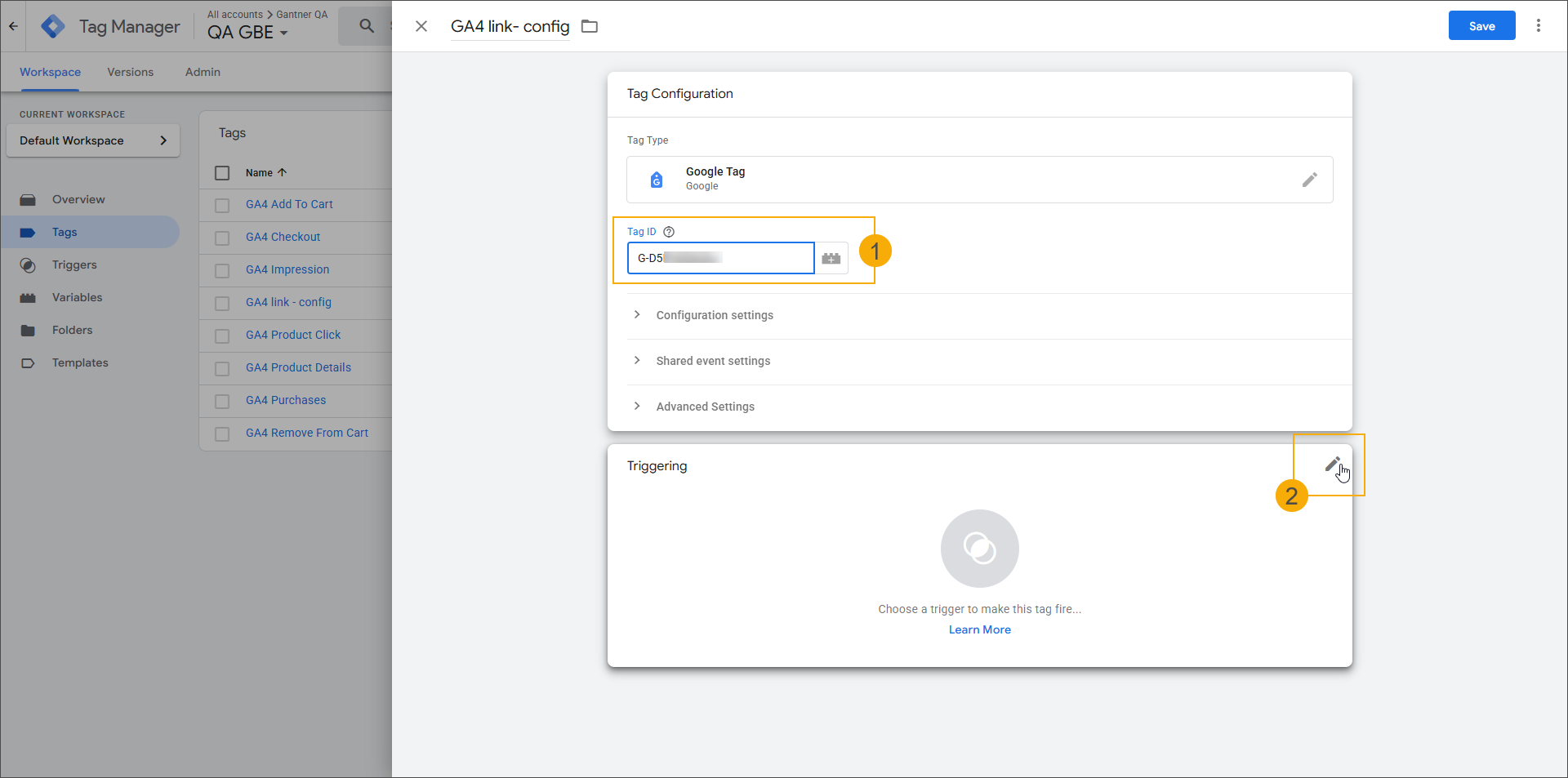The width and height of the screenshot is (1568, 778).
Task: Open Triggers in the sidebar
Action: pyautogui.click(x=74, y=265)
